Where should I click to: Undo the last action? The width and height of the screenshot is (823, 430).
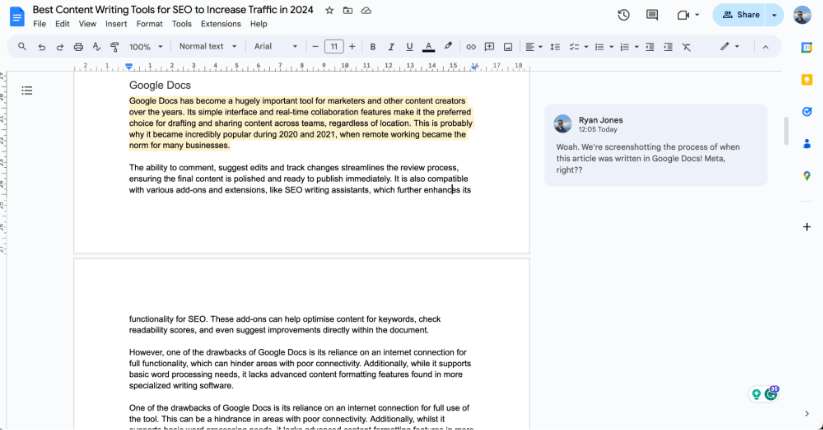[x=41, y=47]
